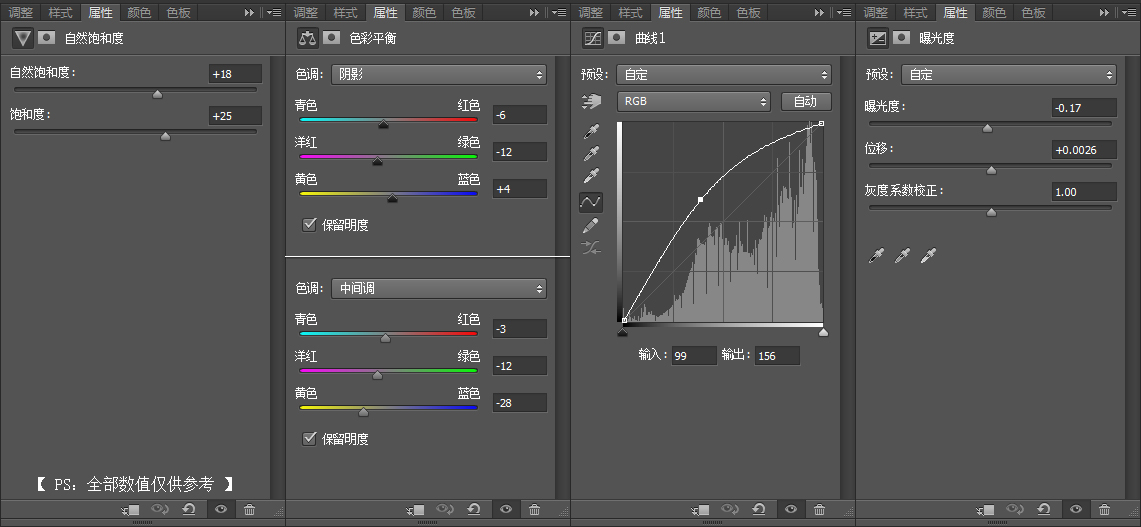Select the edit points curve tool
This screenshot has width=1141, height=527.
point(591,202)
